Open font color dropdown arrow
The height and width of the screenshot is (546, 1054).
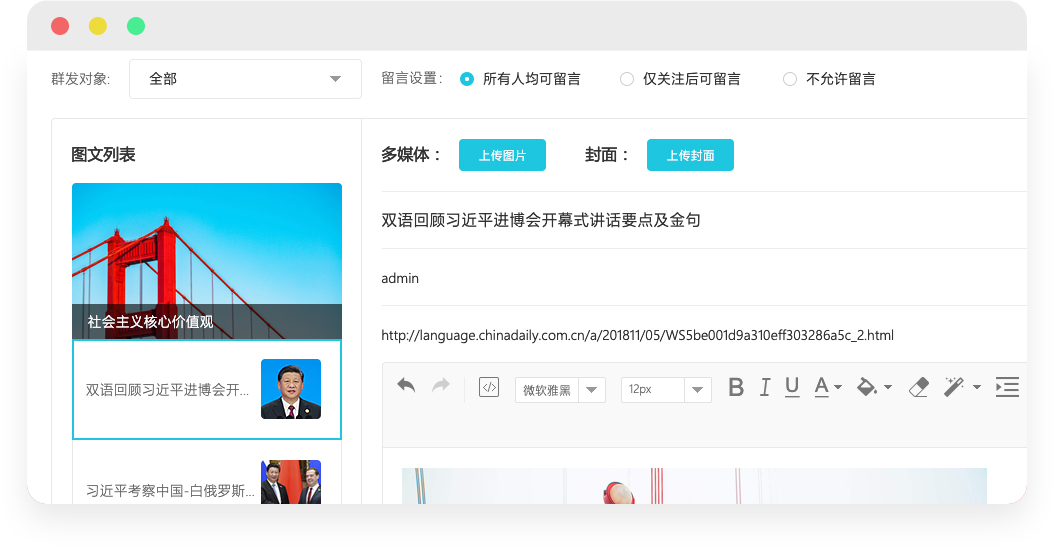pyautogui.click(x=838, y=387)
